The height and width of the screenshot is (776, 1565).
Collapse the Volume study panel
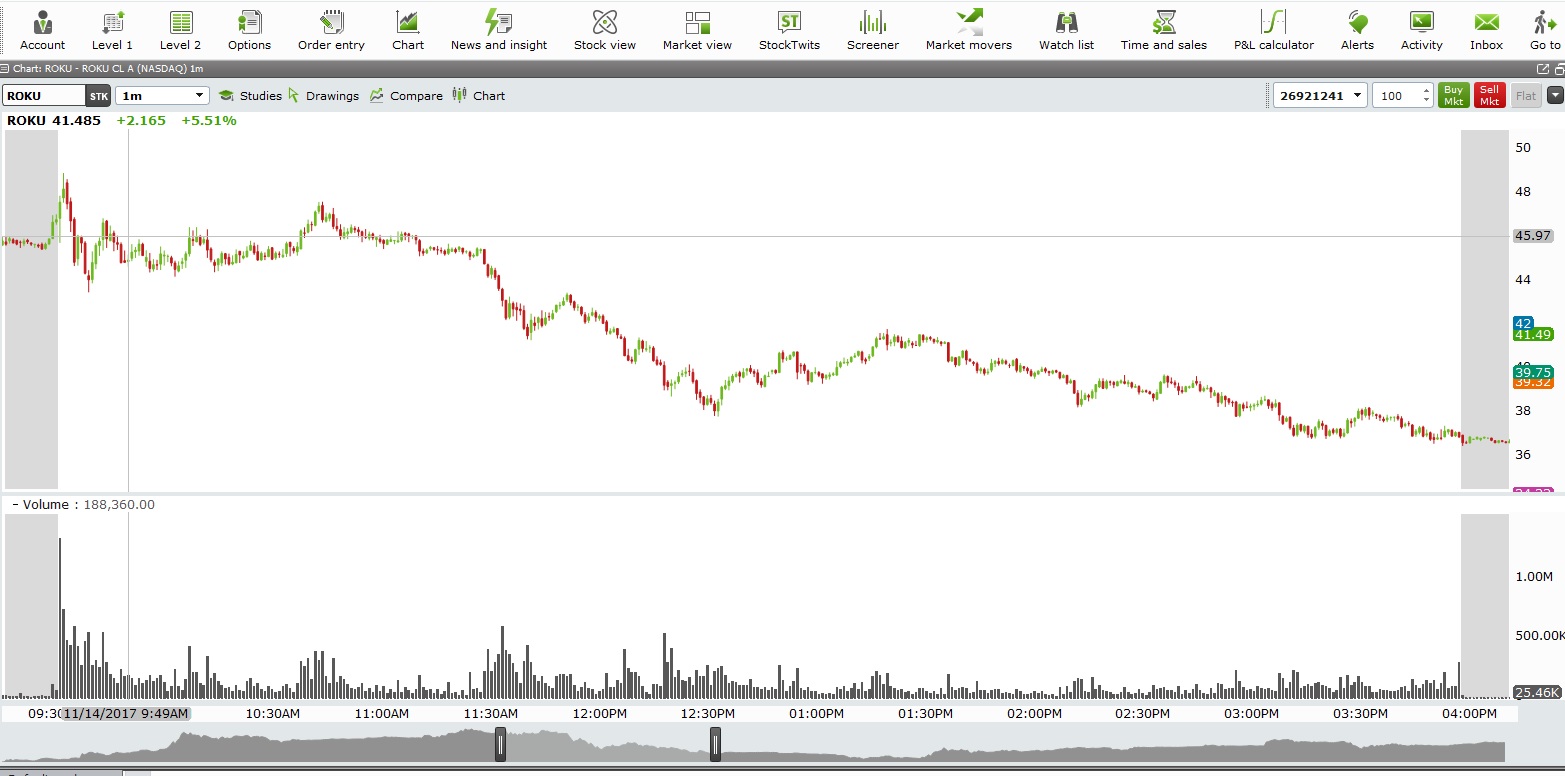(x=15, y=505)
